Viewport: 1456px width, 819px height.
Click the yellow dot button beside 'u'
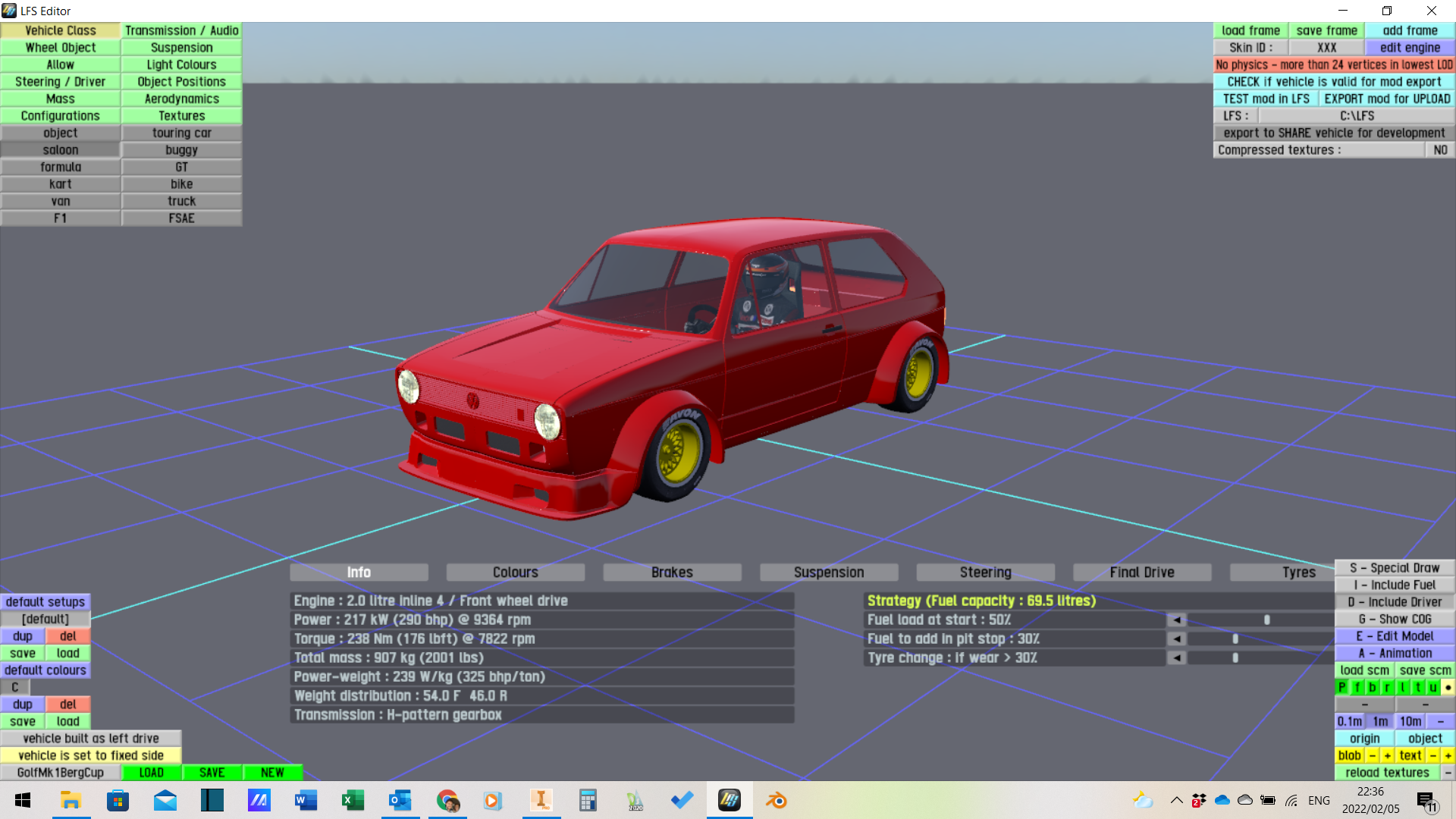(x=1448, y=687)
